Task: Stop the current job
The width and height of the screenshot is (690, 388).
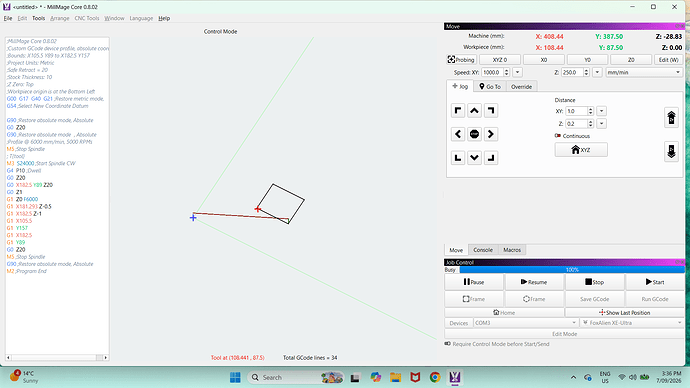Action: (x=595, y=282)
